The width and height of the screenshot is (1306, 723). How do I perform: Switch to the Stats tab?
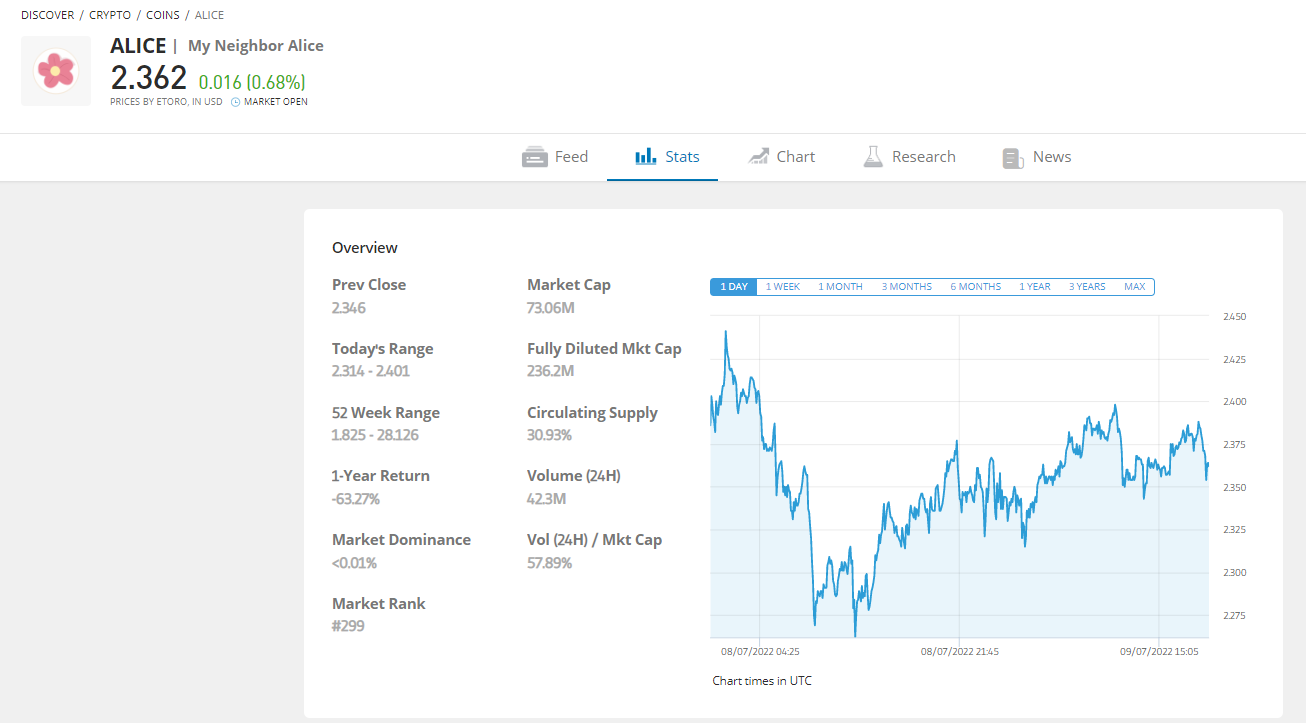[667, 157]
